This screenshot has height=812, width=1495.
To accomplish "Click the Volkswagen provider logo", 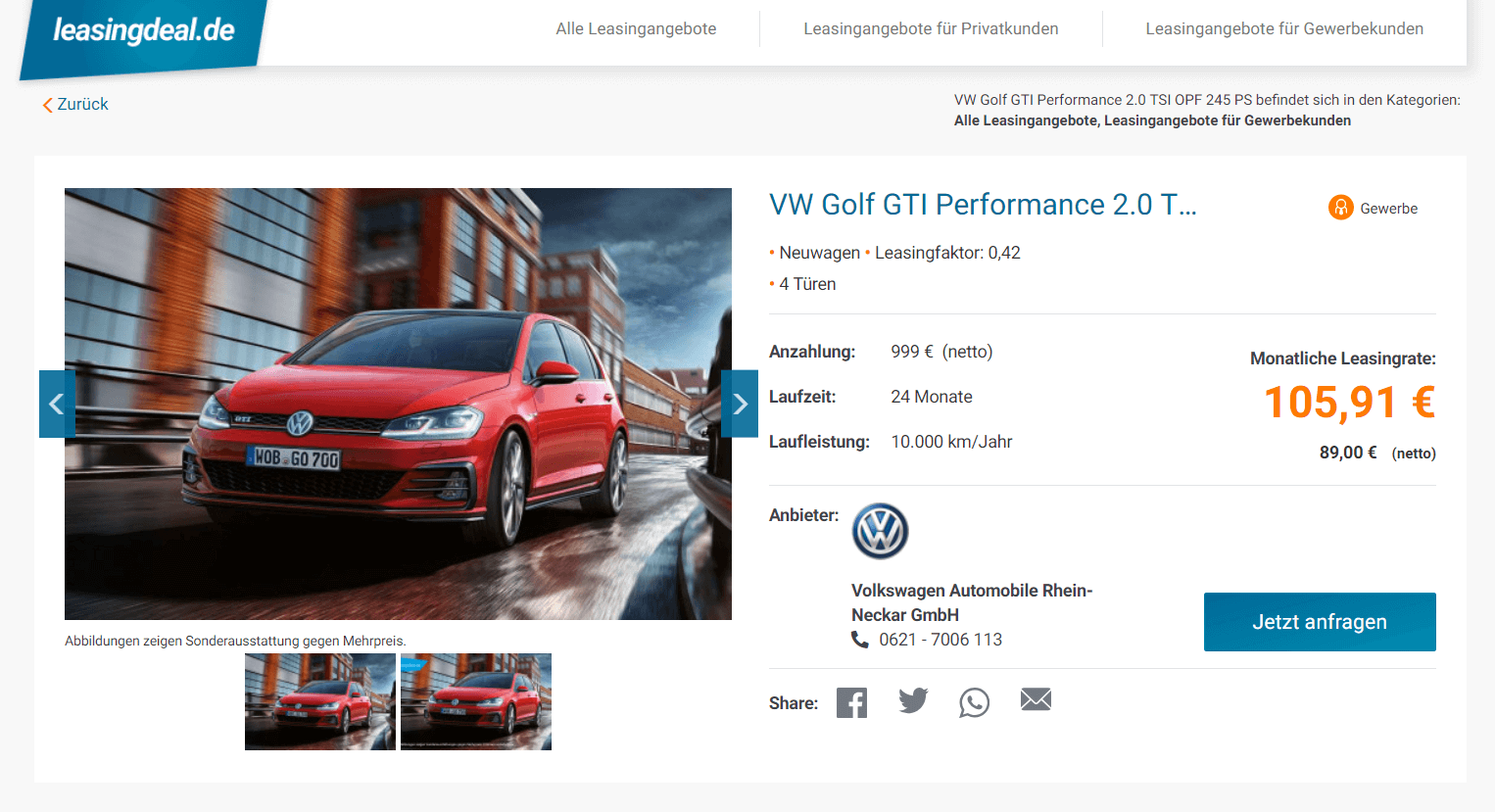I will pos(880,531).
